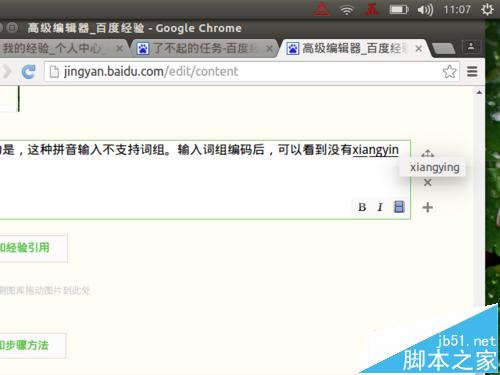The height and width of the screenshot is (375, 500).
Task: Click the red triangle tray indicator
Action: (x=322, y=9)
